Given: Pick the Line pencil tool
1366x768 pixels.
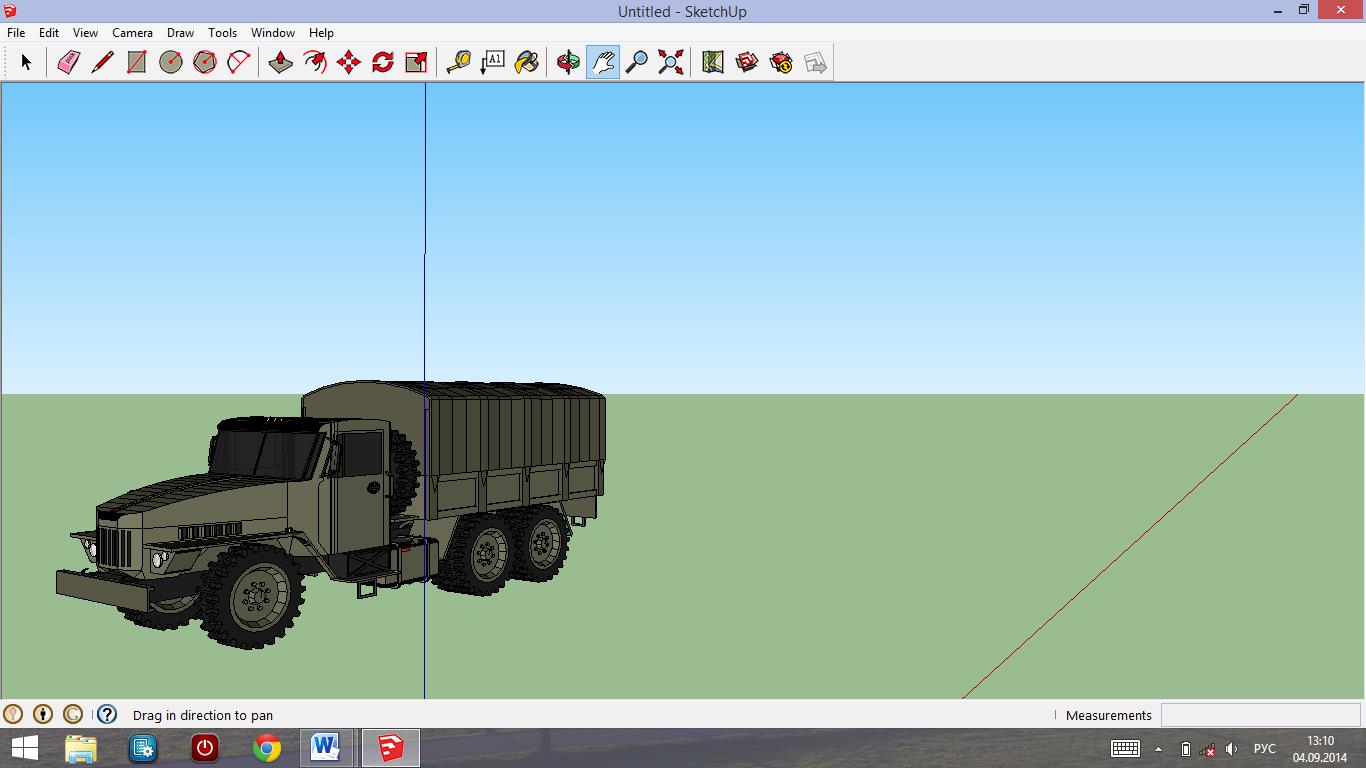Looking at the screenshot, I should [102, 62].
